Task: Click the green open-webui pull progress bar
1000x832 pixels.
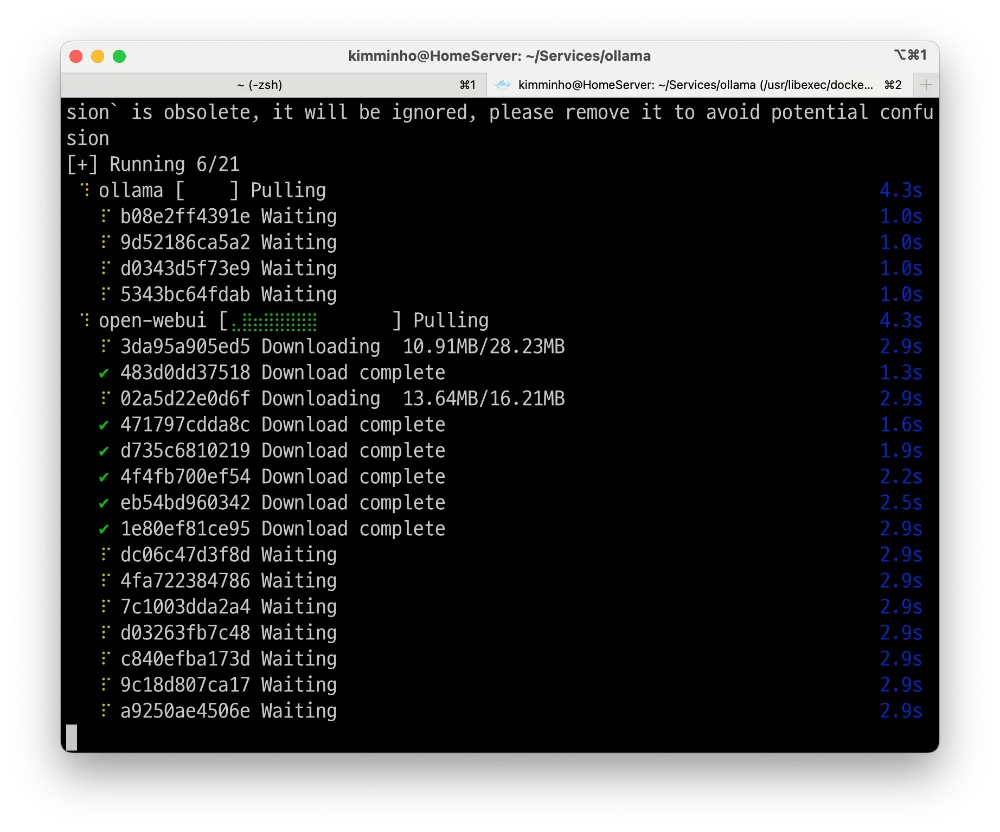Action: pos(274,322)
